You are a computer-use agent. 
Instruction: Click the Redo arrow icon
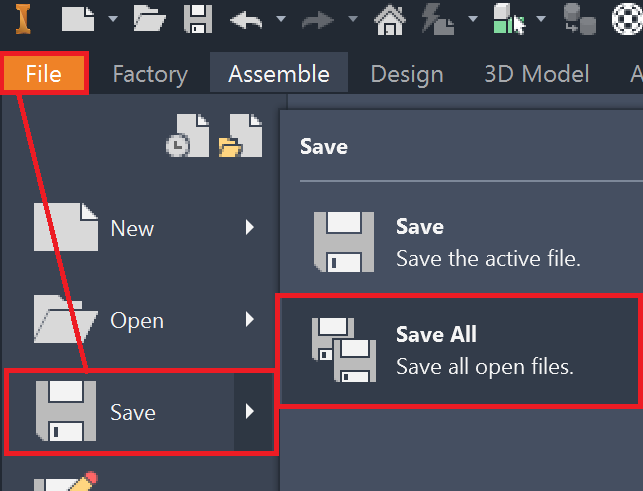318,18
